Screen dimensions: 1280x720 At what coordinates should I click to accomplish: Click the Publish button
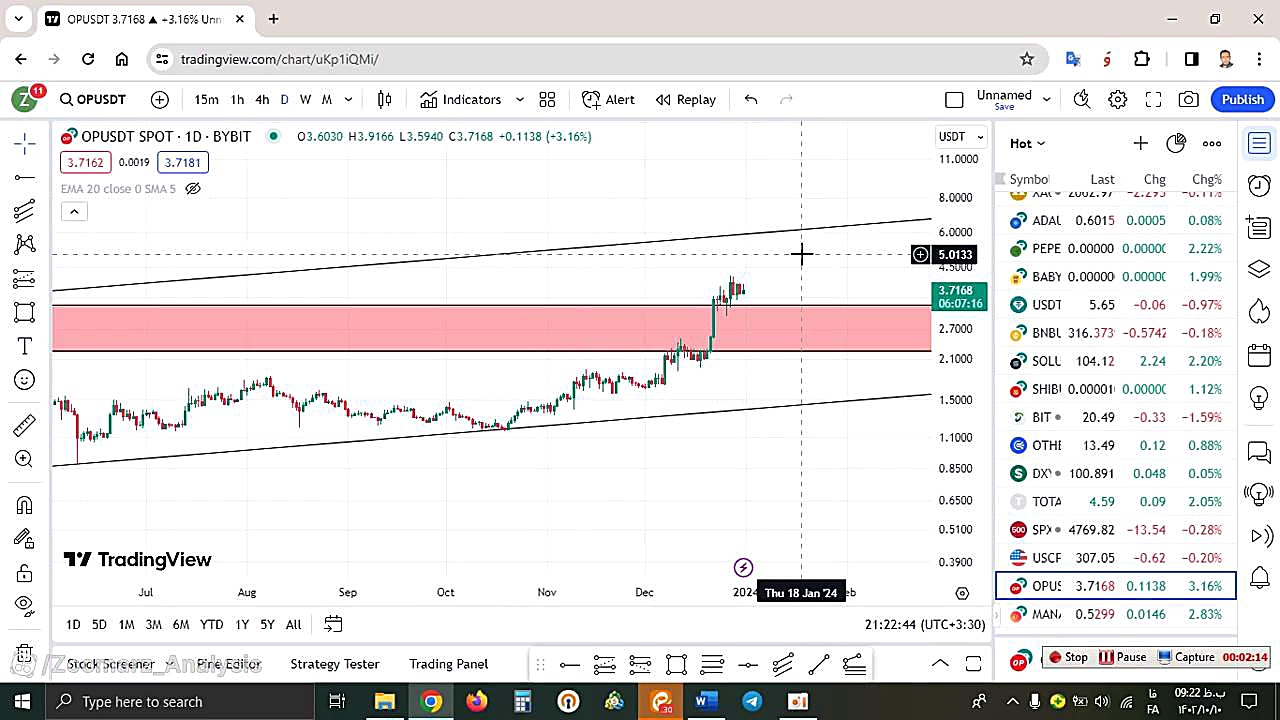click(x=1243, y=99)
